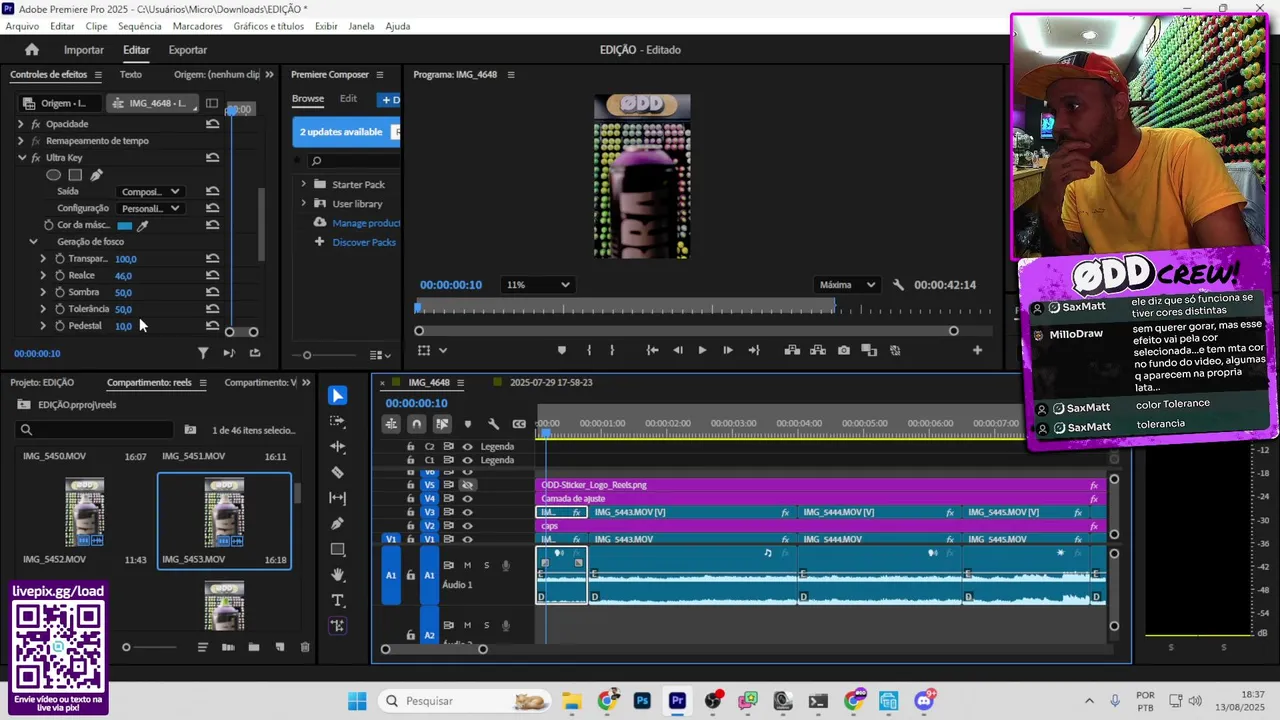Choose free draw bezier mask under Ultra Key

pyautogui.click(x=96, y=175)
